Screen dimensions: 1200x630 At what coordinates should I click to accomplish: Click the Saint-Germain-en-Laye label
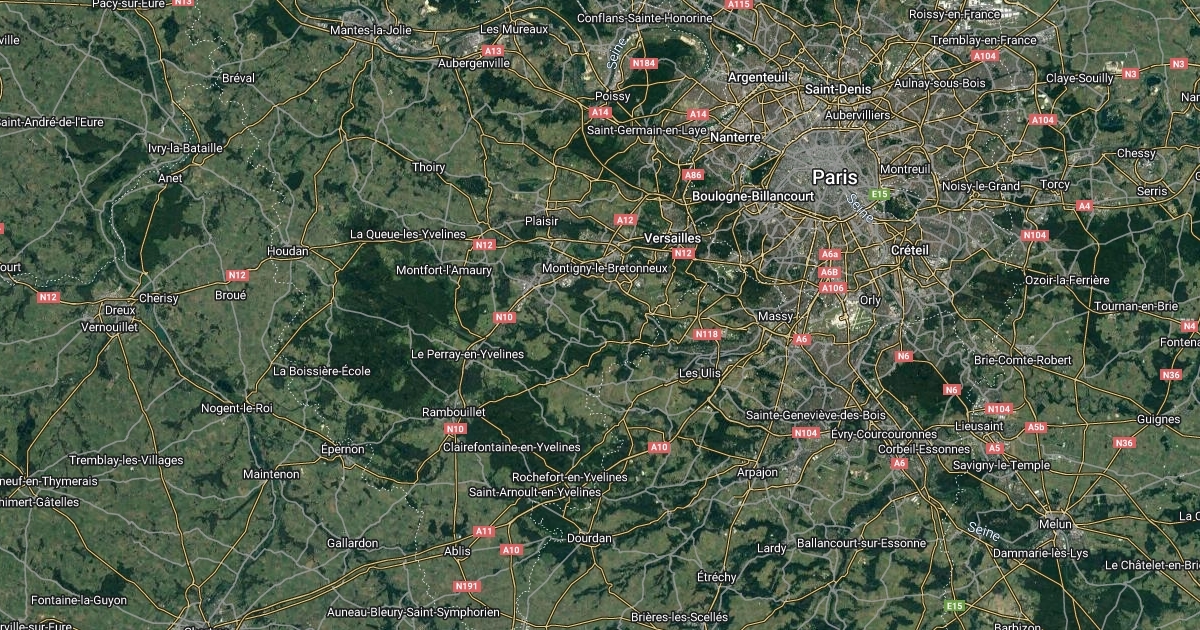click(647, 130)
